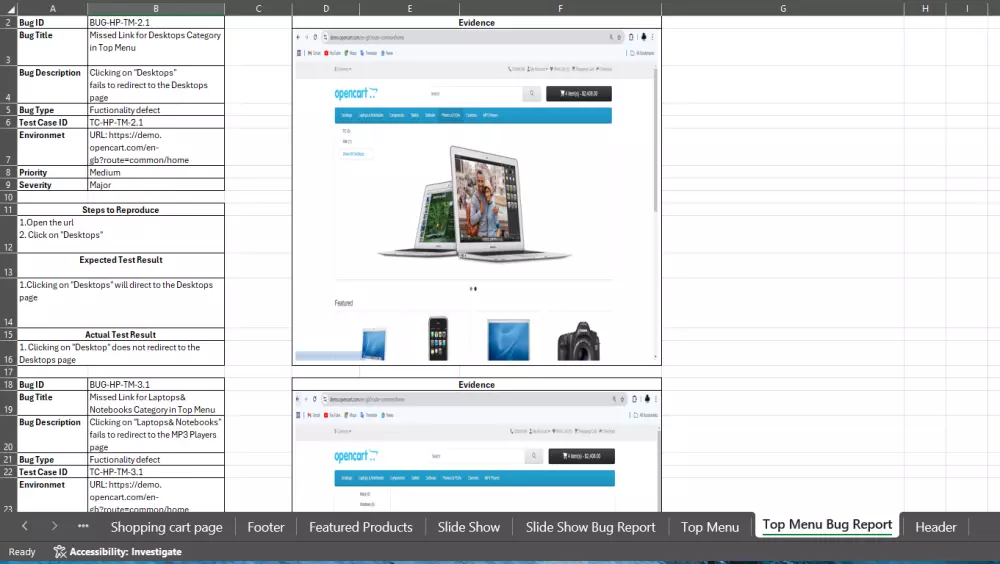The image size is (1000, 564).
Task: Go to previous sheet tabs arrow
Action: coord(24,526)
